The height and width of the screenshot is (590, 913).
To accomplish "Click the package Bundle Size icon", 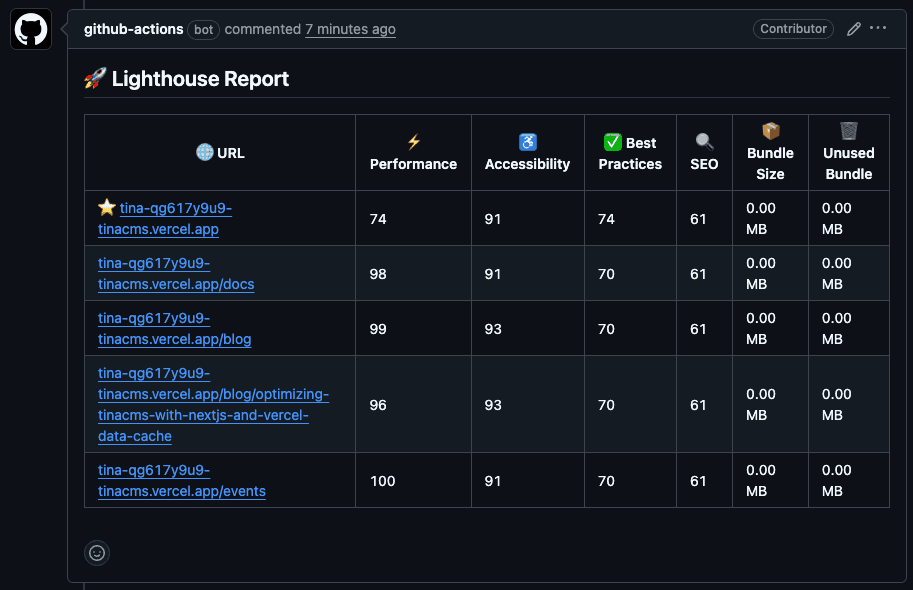I will pos(770,132).
